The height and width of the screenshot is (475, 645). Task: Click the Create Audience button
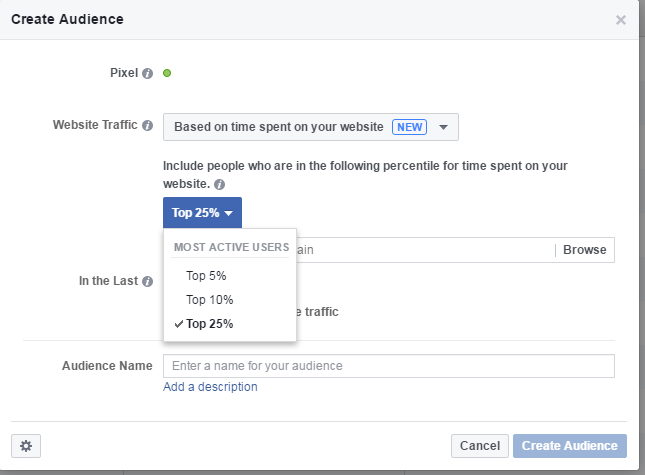pos(570,446)
